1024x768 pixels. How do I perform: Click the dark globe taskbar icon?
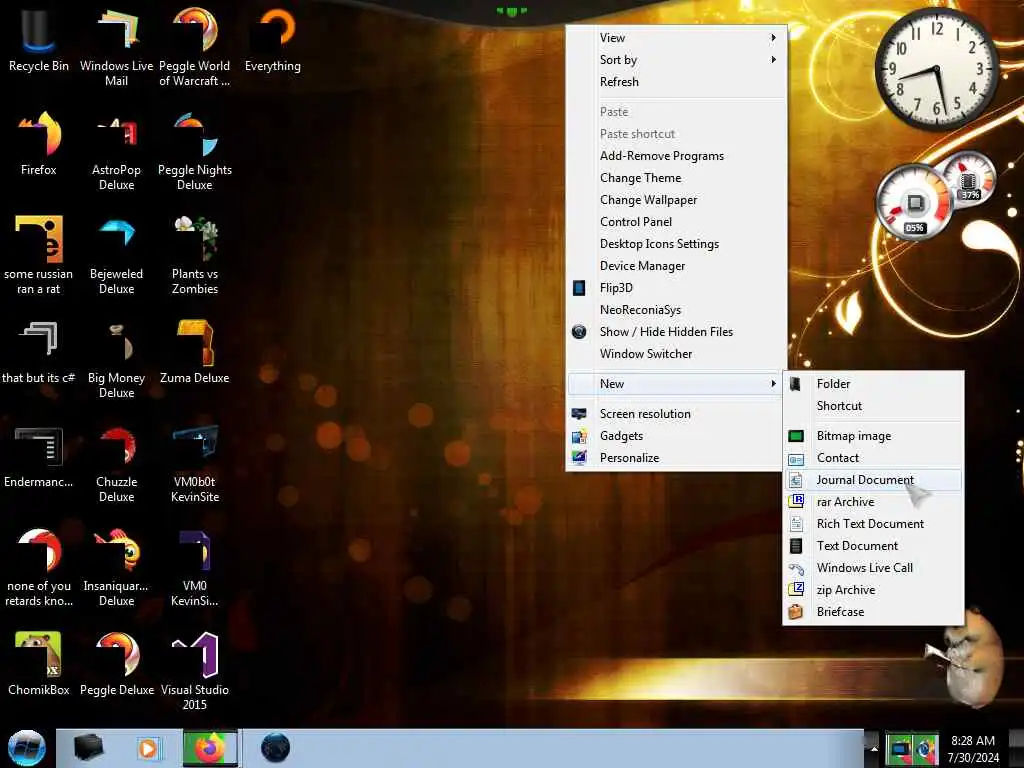click(275, 748)
